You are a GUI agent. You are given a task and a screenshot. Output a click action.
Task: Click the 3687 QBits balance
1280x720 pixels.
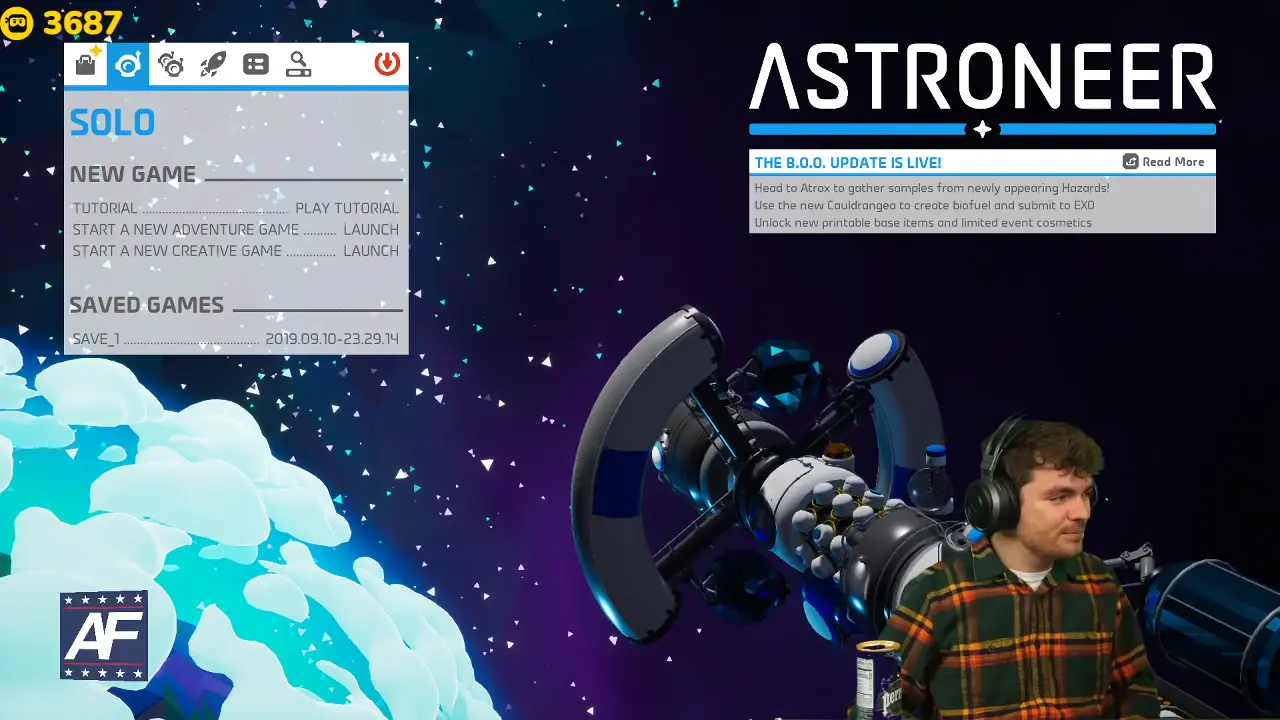click(x=82, y=23)
